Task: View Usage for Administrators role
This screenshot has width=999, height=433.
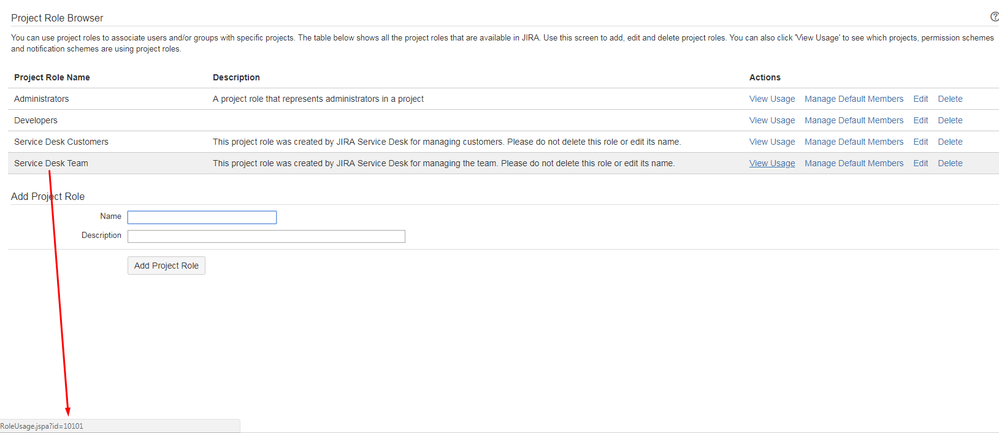Action: click(x=772, y=99)
